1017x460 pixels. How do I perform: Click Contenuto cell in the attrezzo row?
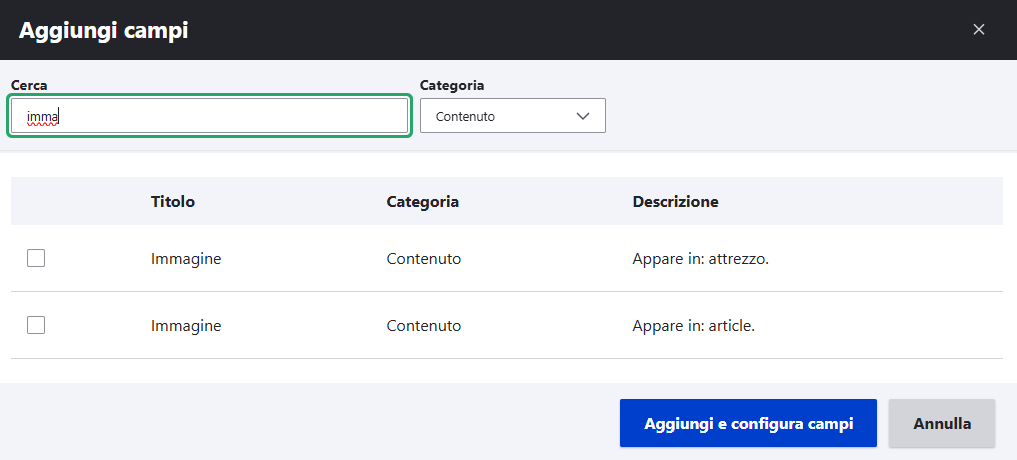(423, 259)
